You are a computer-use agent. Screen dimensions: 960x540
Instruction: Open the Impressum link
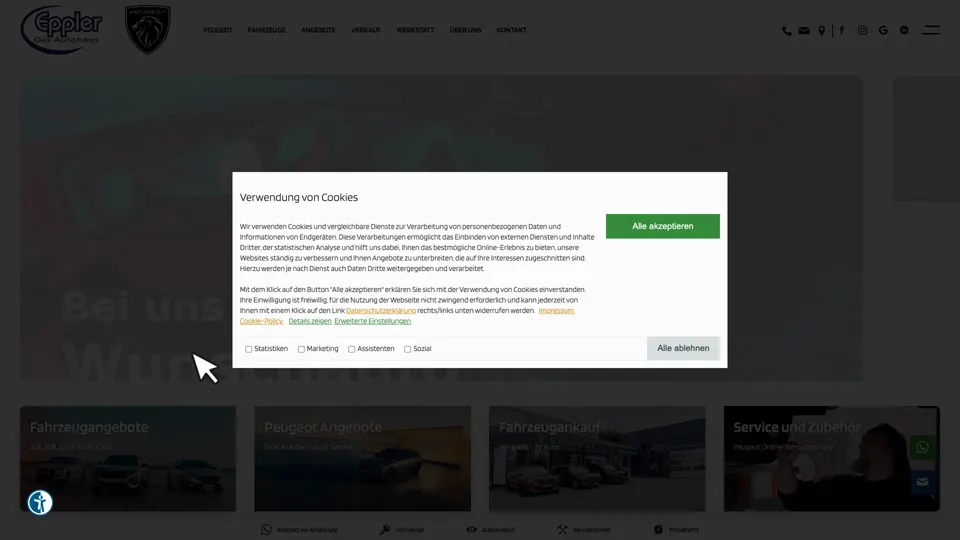click(557, 310)
